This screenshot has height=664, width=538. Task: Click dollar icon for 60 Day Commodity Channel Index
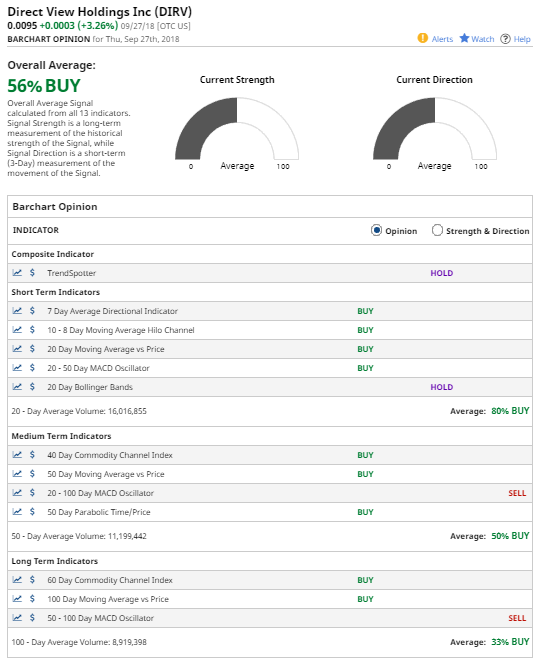pyautogui.click(x=32, y=580)
